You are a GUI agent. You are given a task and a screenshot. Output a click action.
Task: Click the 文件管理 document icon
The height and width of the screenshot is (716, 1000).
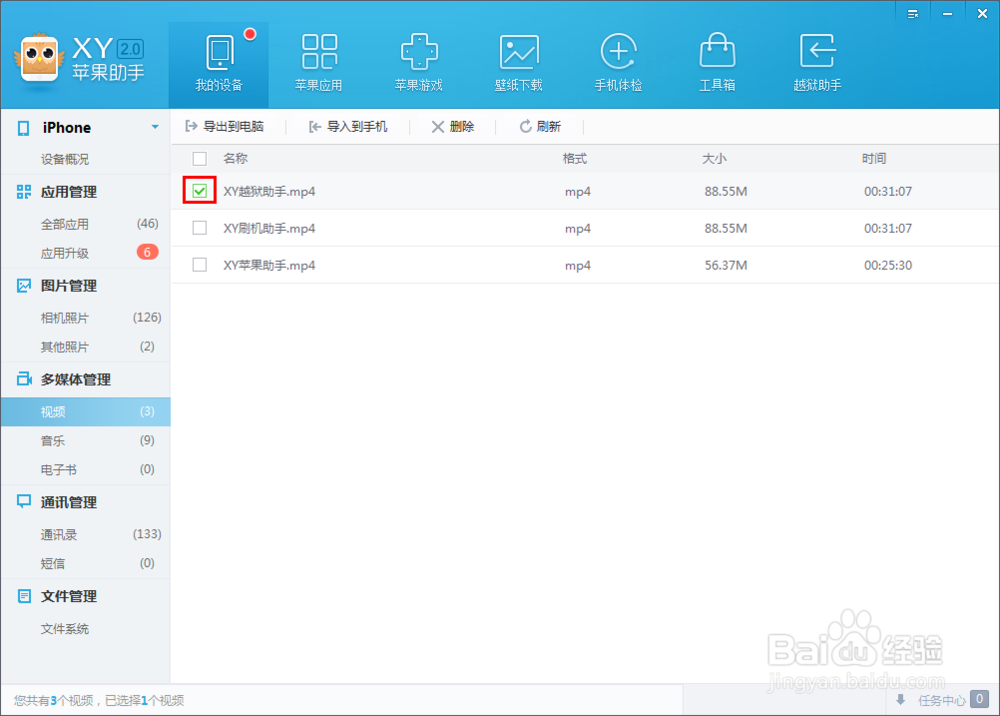pos(24,596)
